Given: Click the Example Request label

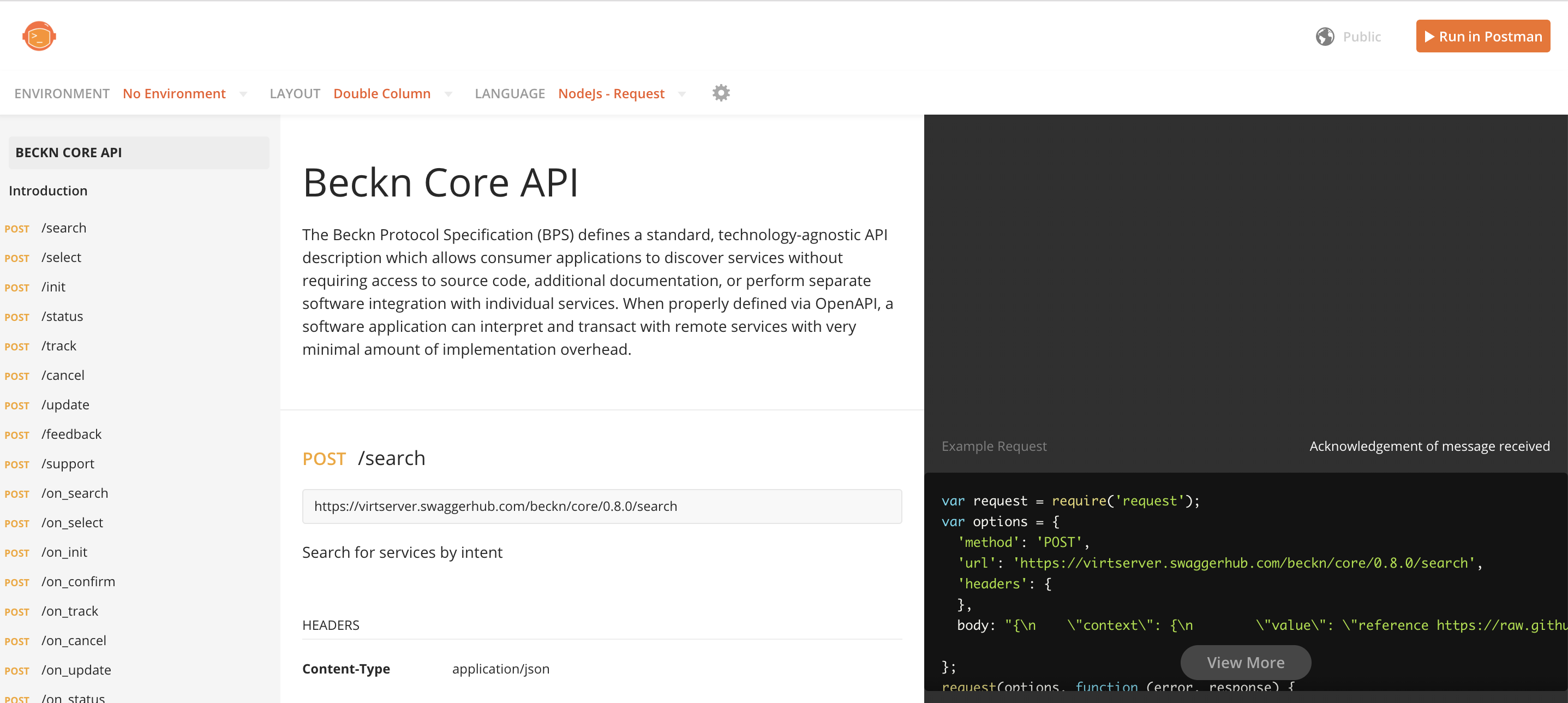Looking at the screenshot, I should pos(994,446).
